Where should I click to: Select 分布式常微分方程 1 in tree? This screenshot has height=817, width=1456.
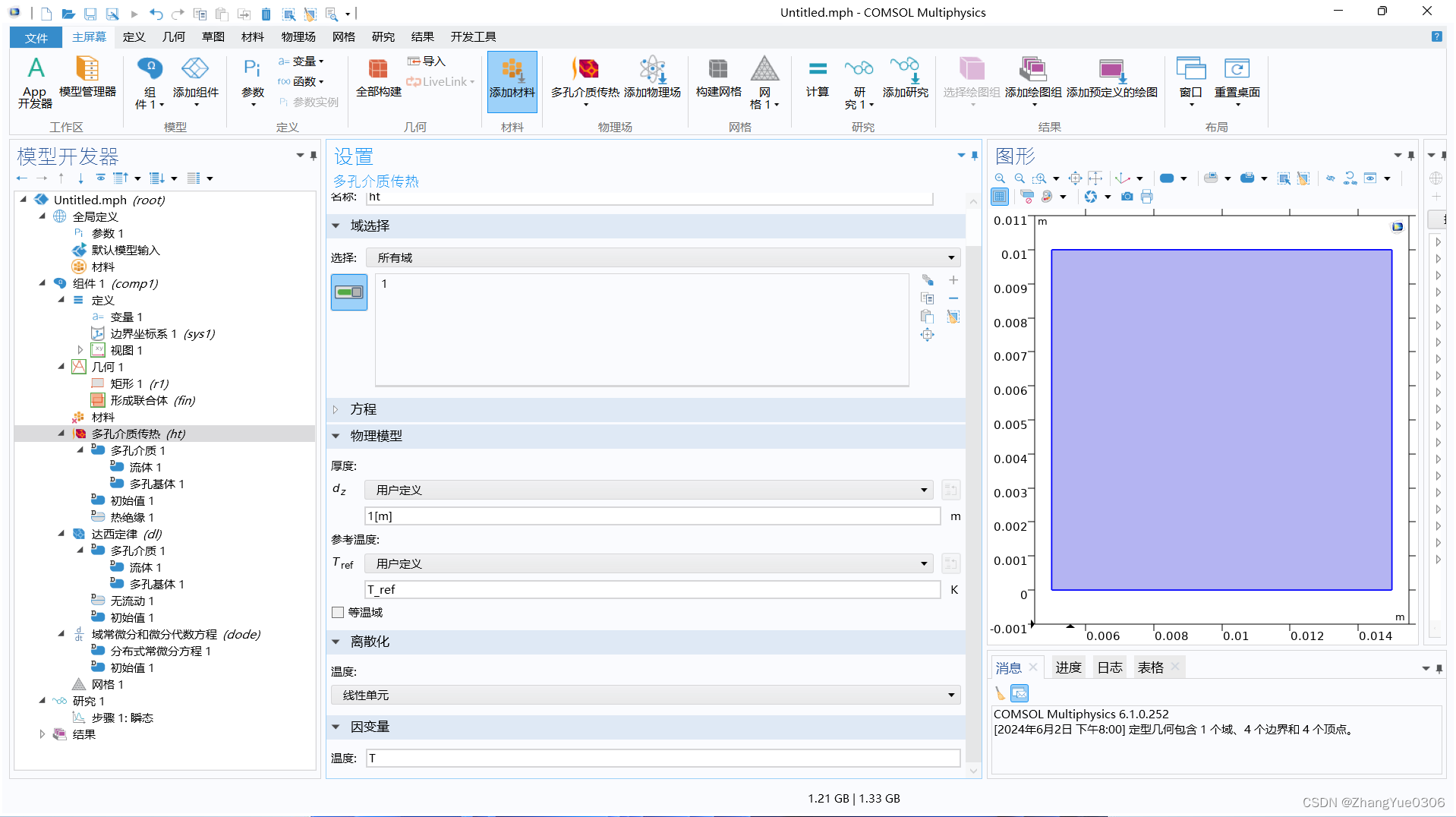tap(160, 651)
